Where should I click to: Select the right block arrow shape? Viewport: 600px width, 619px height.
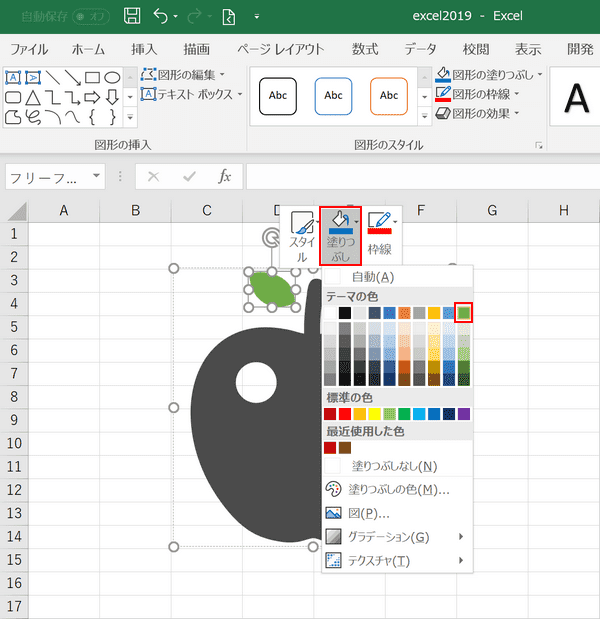tap(92, 98)
